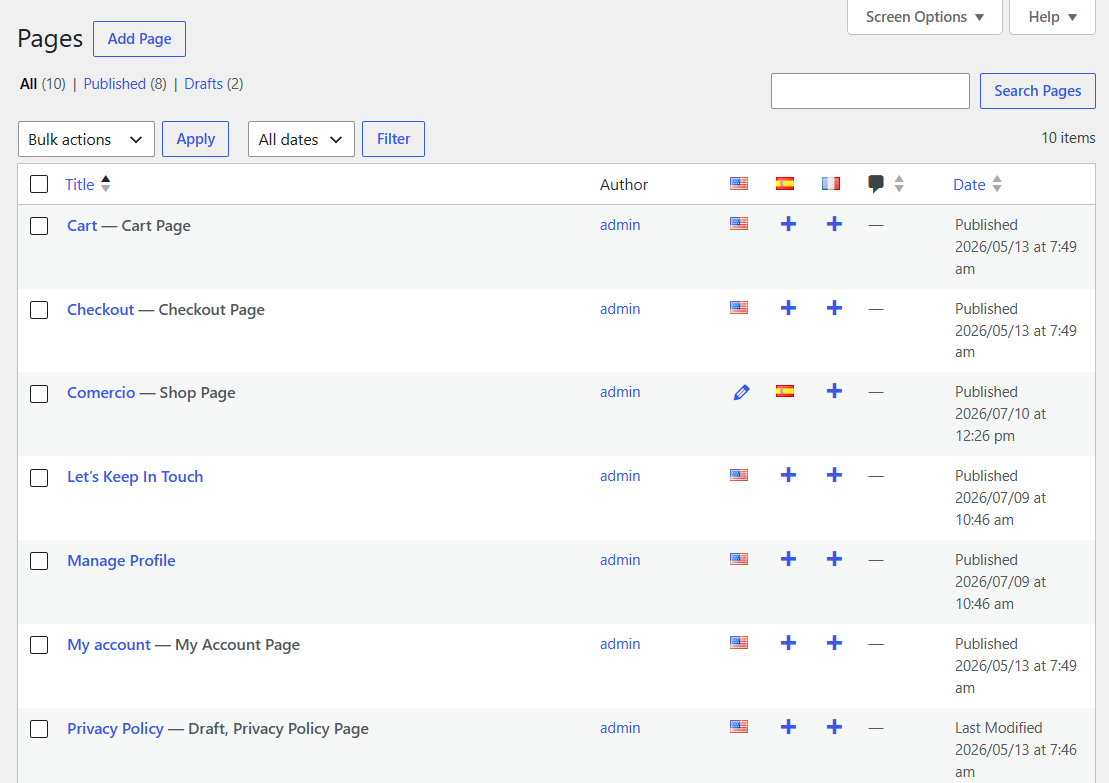Open US flag icon in Checkout row
The image size is (1109, 783).
tap(738, 308)
